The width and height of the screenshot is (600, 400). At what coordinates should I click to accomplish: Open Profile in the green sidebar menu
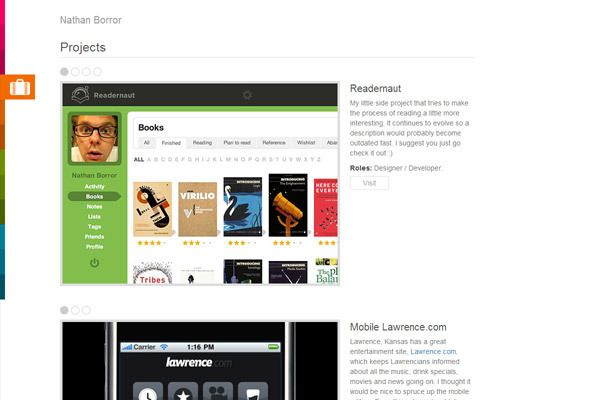[x=95, y=247]
